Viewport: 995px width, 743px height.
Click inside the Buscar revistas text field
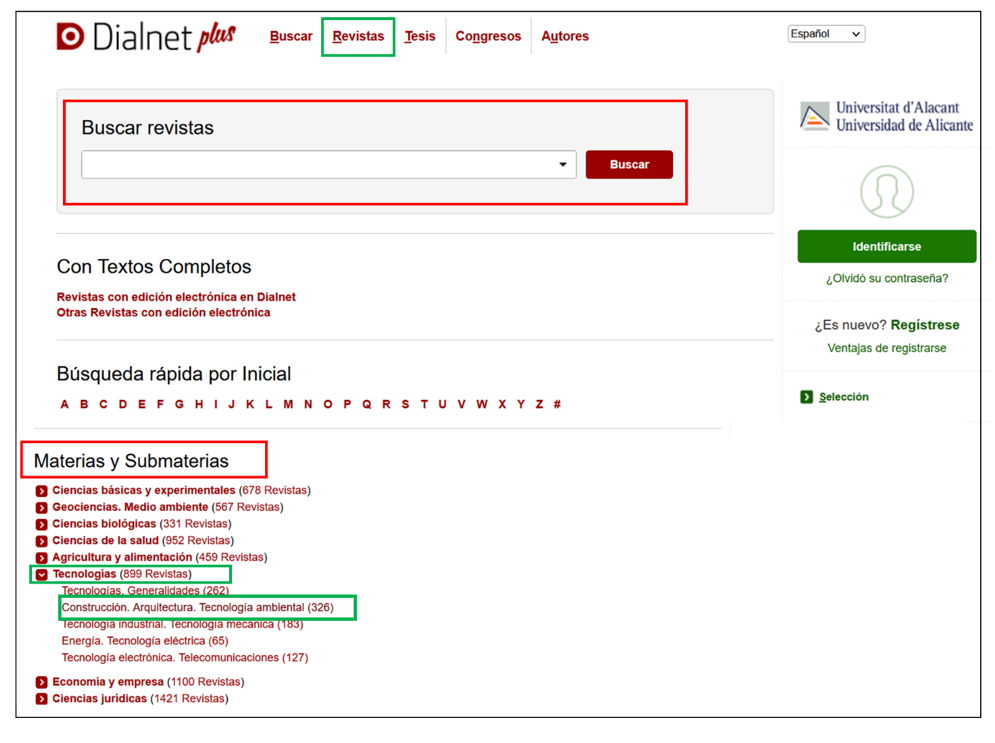click(x=315, y=165)
